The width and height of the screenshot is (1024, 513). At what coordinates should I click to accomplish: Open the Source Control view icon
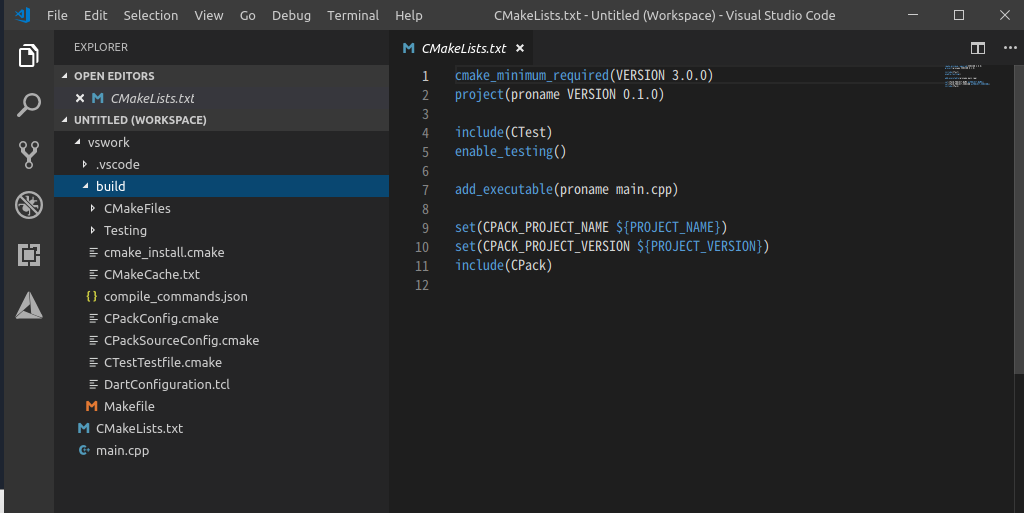coord(28,155)
